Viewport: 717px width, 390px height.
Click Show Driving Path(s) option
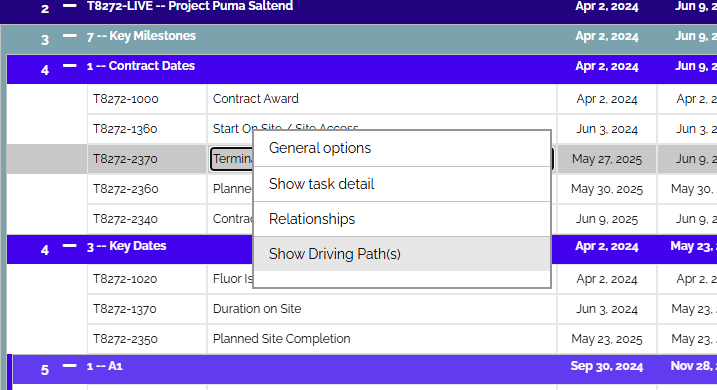pyautogui.click(x=402, y=254)
